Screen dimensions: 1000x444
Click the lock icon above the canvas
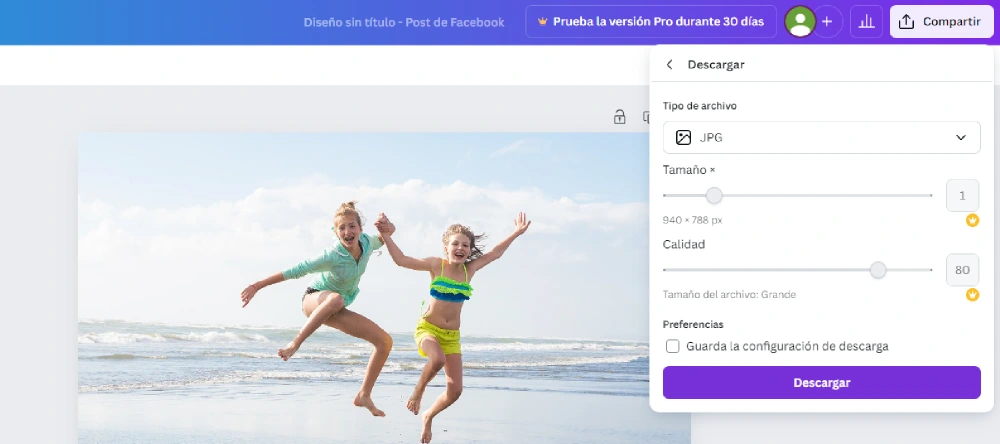point(619,117)
